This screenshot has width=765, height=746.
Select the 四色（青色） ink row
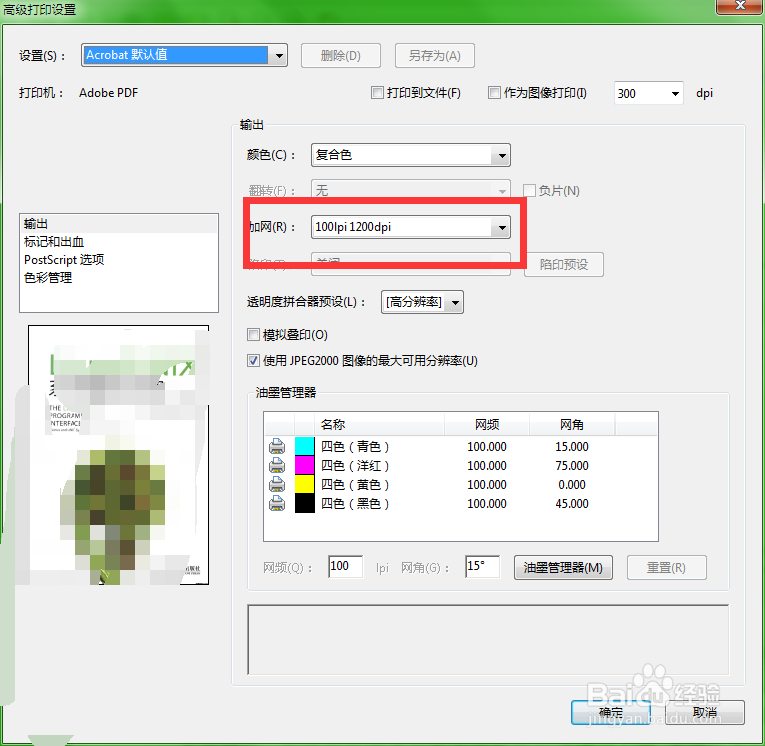coord(461,446)
